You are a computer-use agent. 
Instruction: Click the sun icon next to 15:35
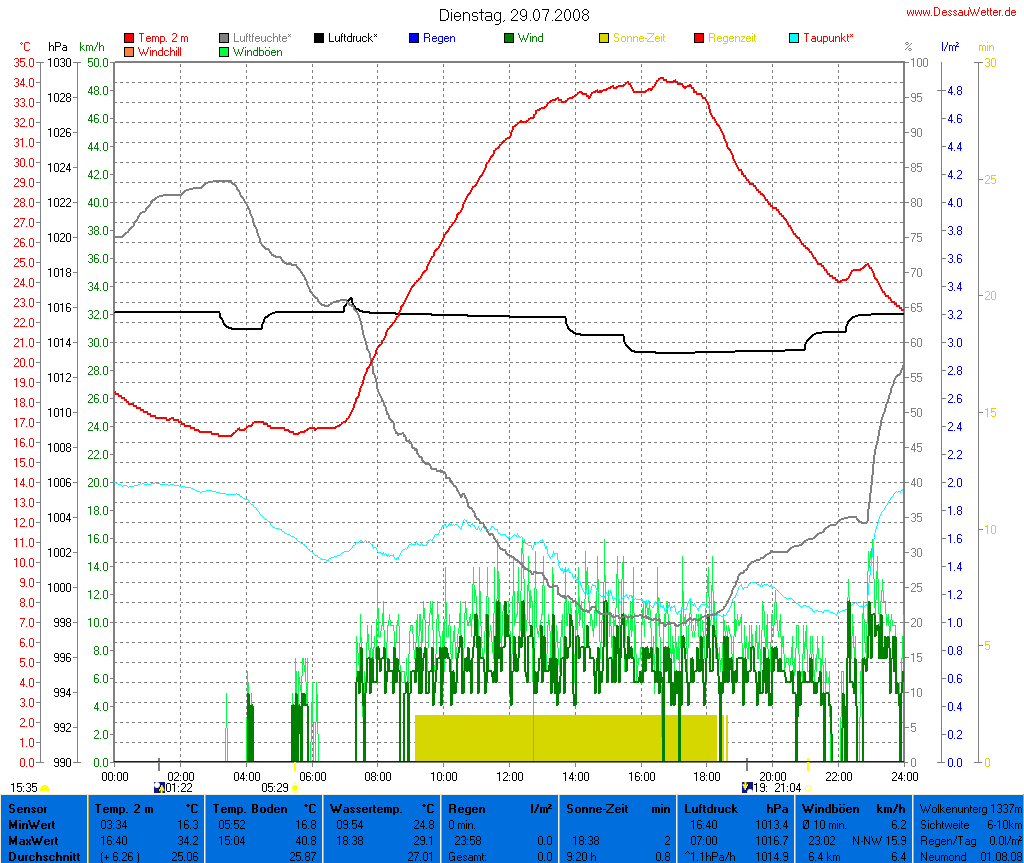(45, 788)
